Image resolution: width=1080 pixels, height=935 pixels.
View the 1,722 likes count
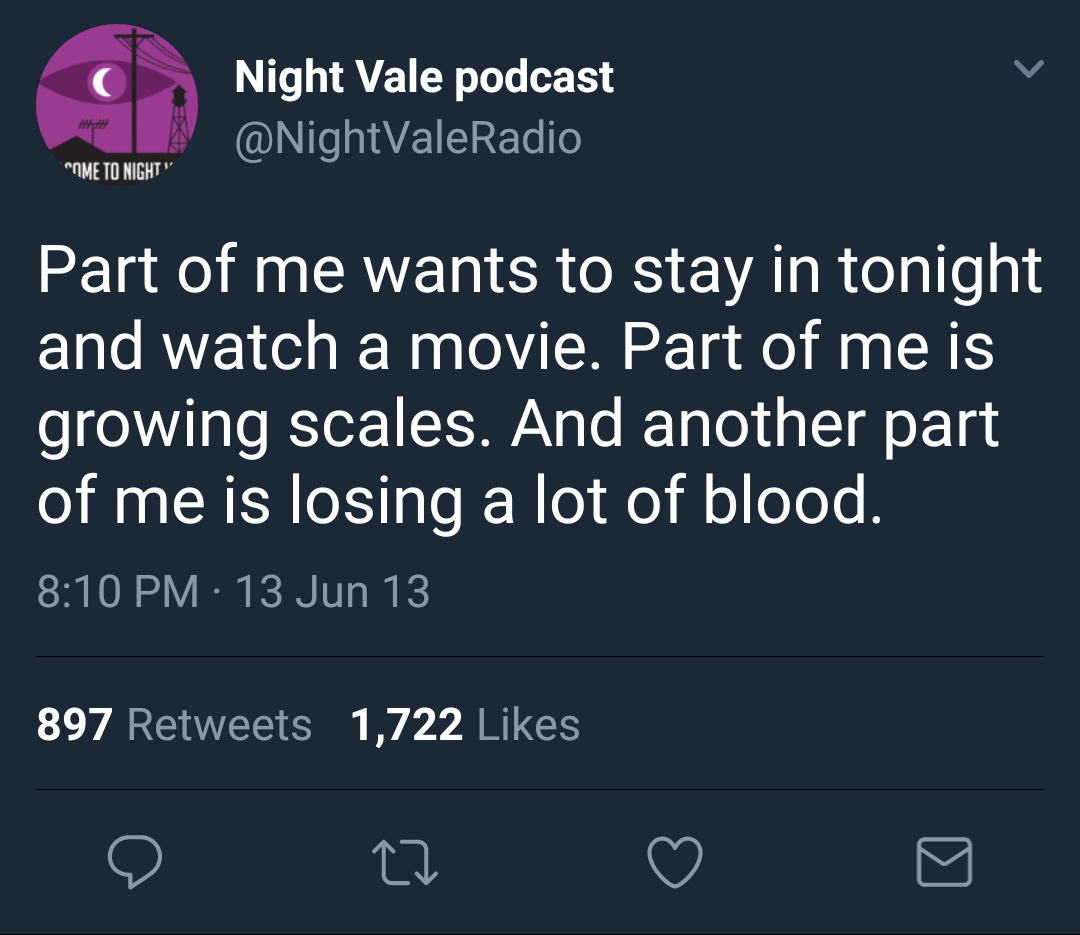(407, 724)
